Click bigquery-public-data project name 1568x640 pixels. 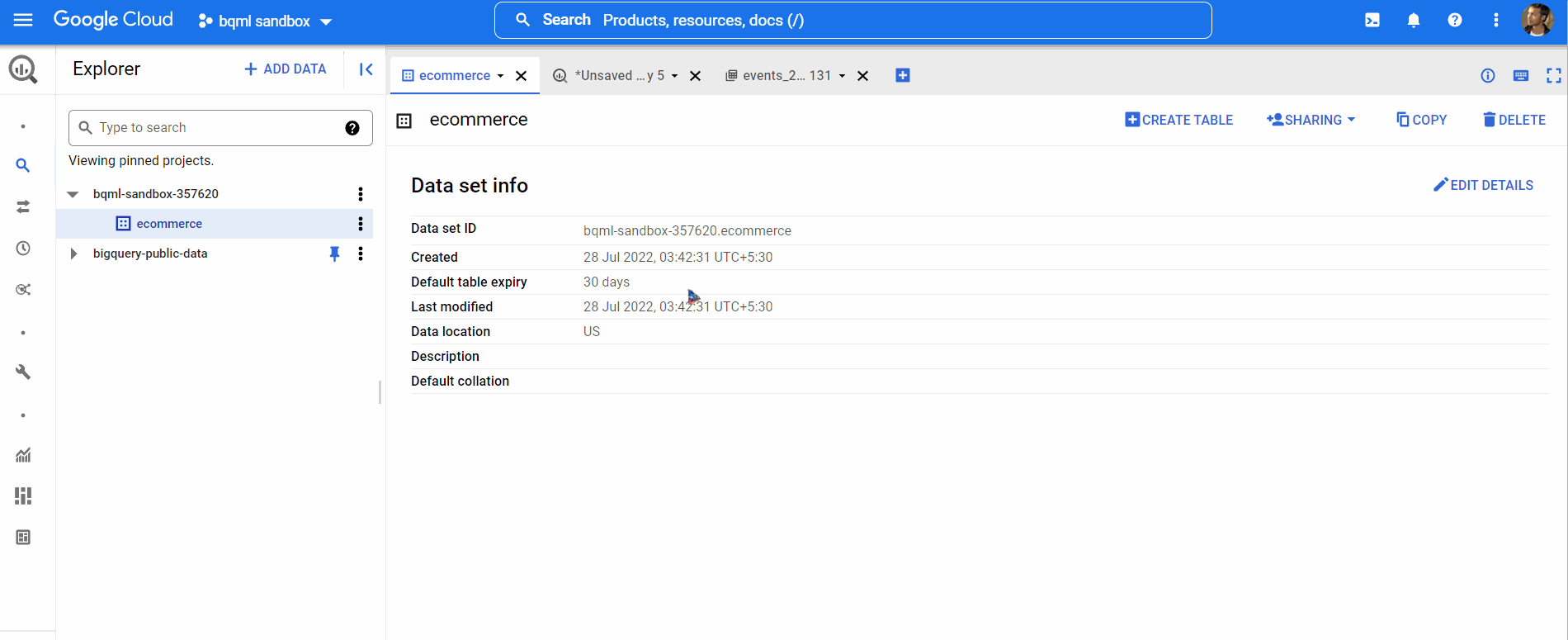point(150,254)
